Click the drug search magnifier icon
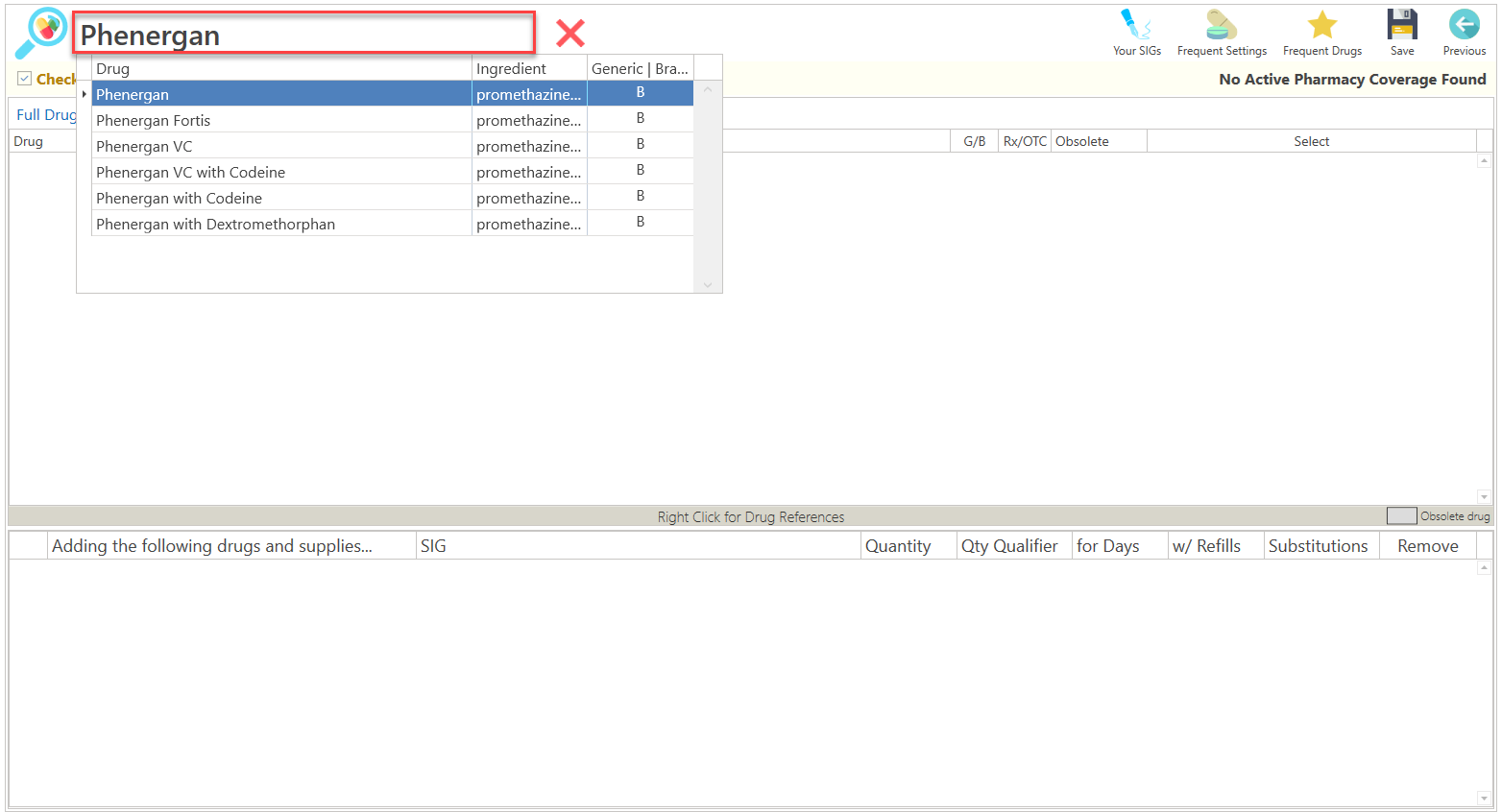Image resolution: width=1502 pixels, height=812 pixels. point(41,33)
